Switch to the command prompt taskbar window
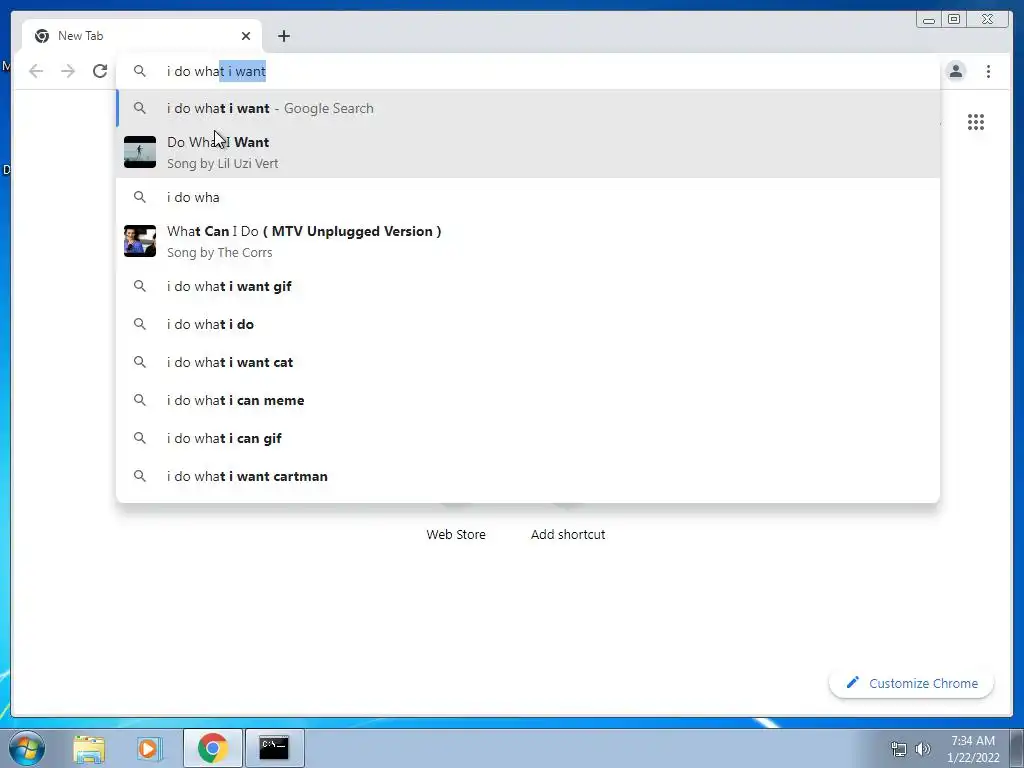 [274, 748]
